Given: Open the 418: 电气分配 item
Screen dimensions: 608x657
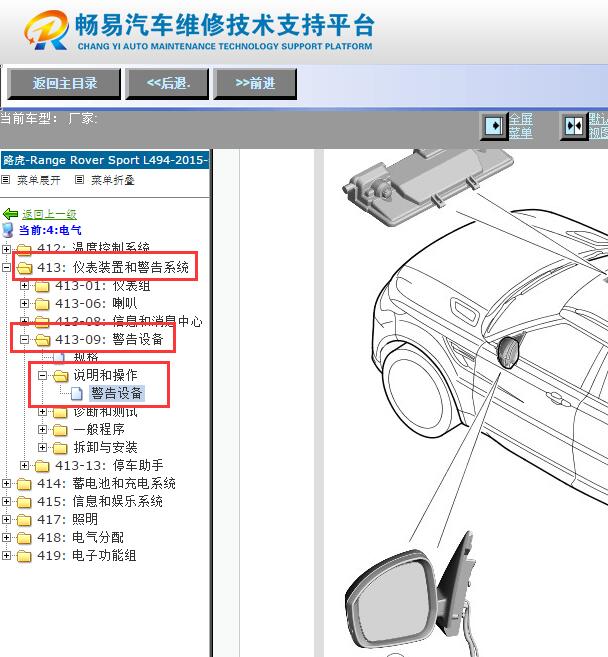Looking at the screenshot, I should 80,537.
